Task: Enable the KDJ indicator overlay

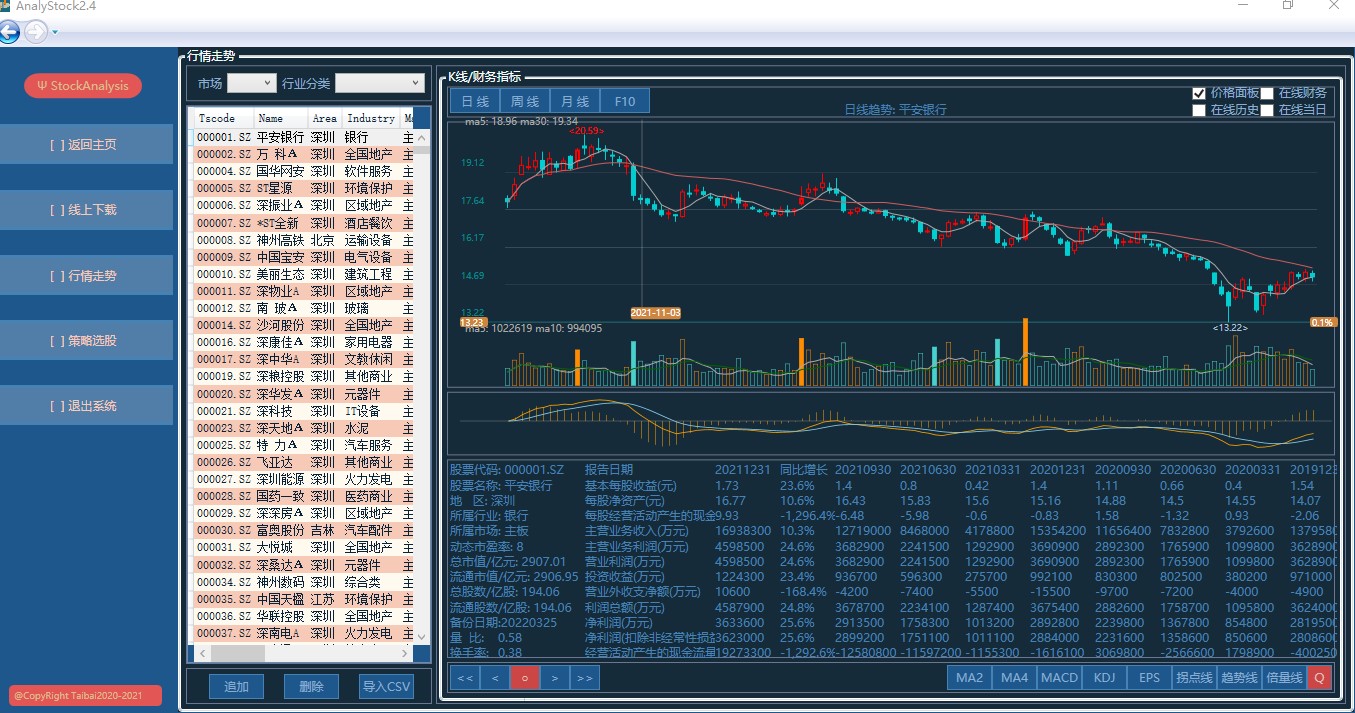Action: tap(1103, 677)
